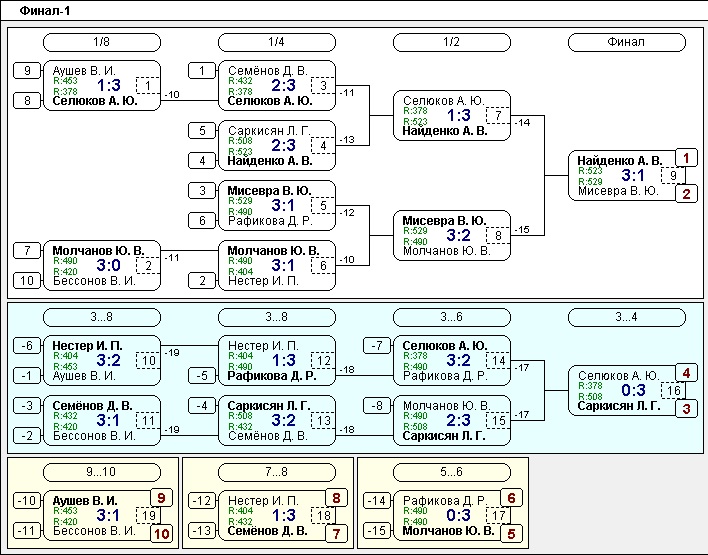
Task: Click score 0:3 in 3...4 match
Action: click(x=633, y=390)
